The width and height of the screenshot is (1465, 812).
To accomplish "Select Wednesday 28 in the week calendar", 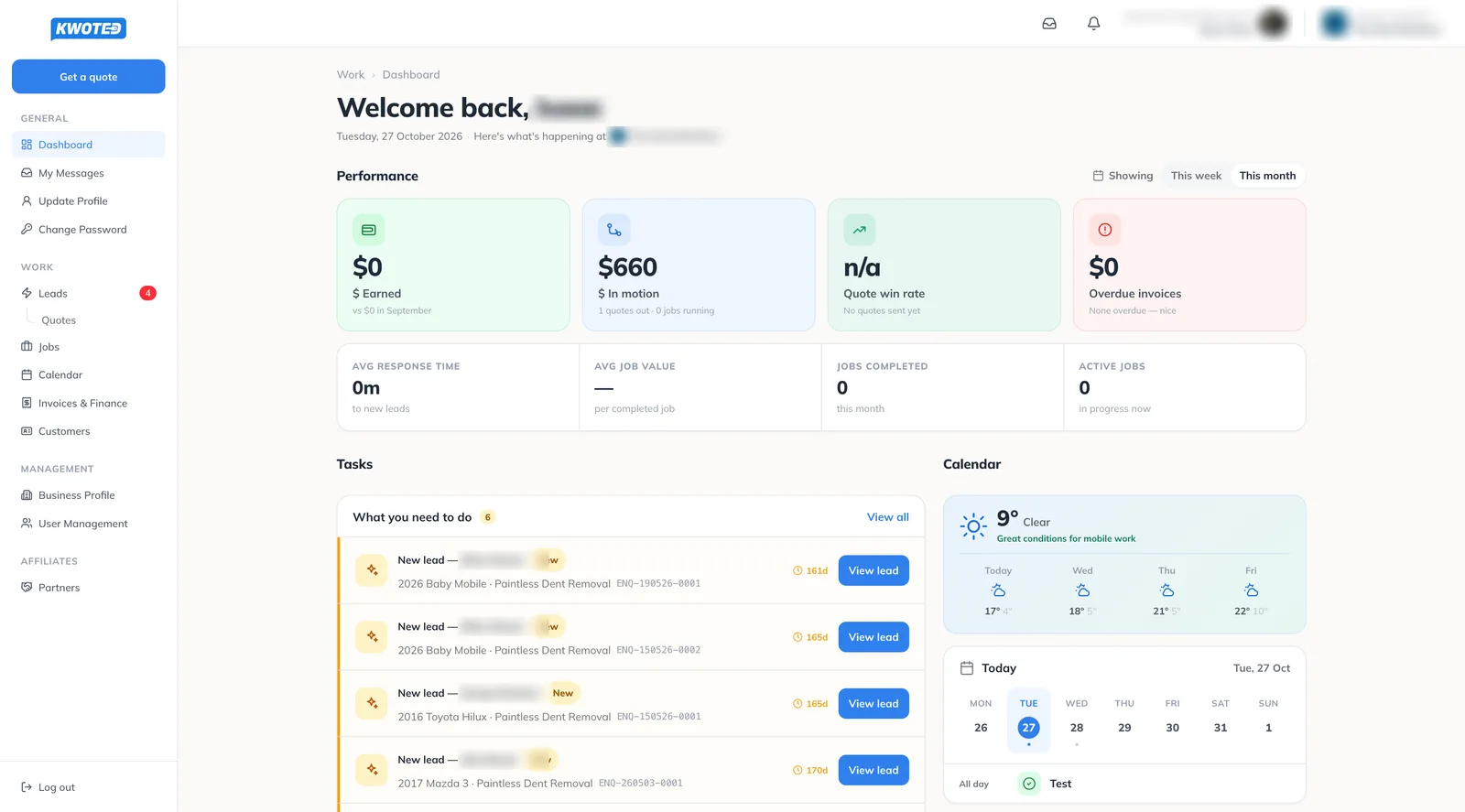I will [x=1077, y=719].
